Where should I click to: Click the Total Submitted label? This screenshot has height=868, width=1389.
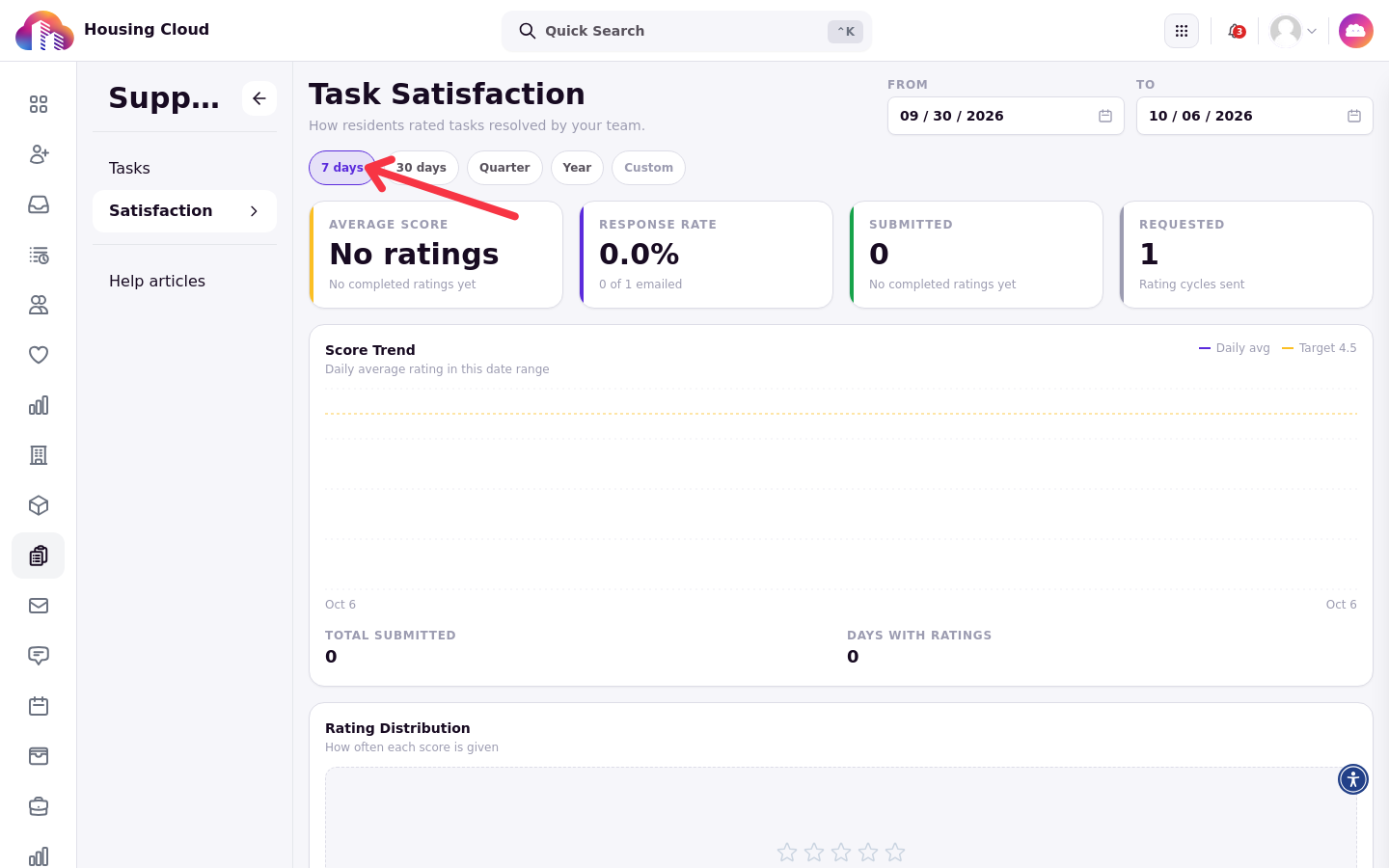tap(391, 636)
